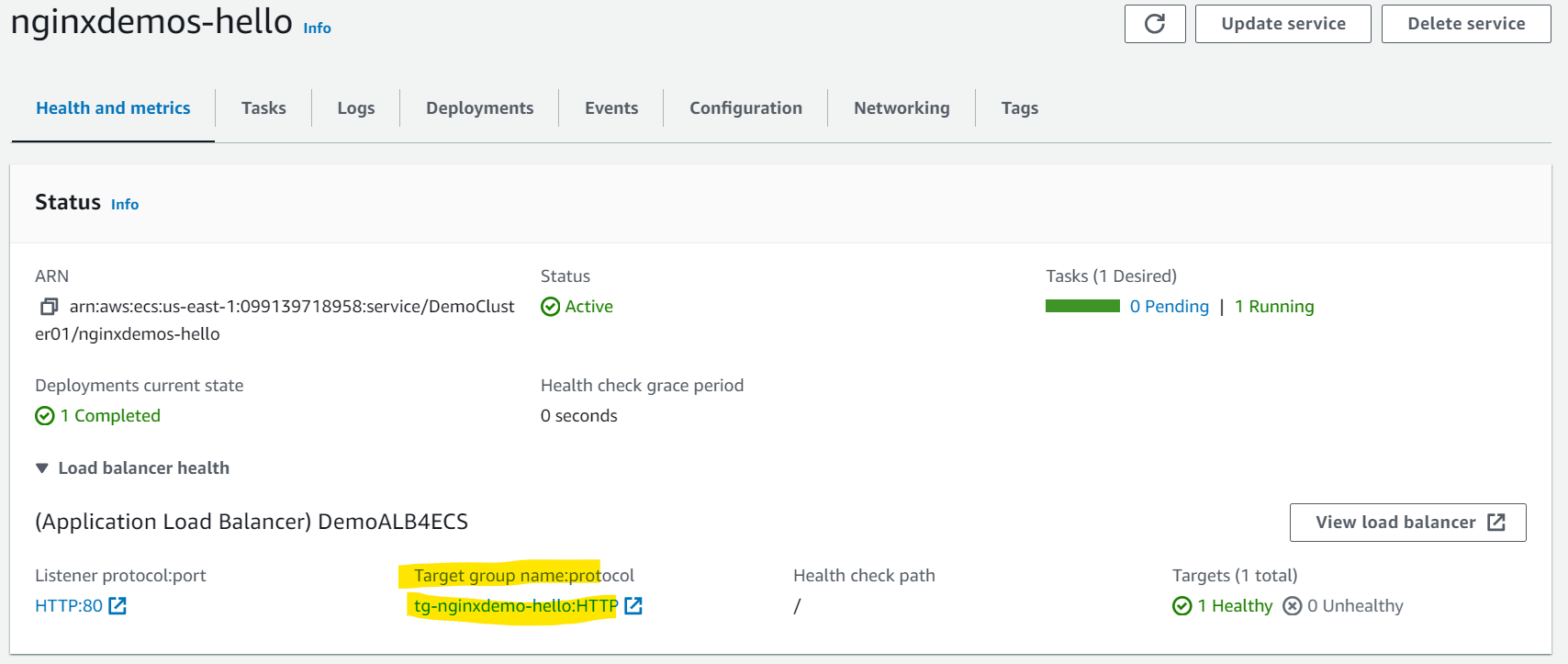This screenshot has height=664, width=1568.
Task: Open external link icon beside tg-nginxdemo-hello:HTTP
Action: pyautogui.click(x=633, y=606)
